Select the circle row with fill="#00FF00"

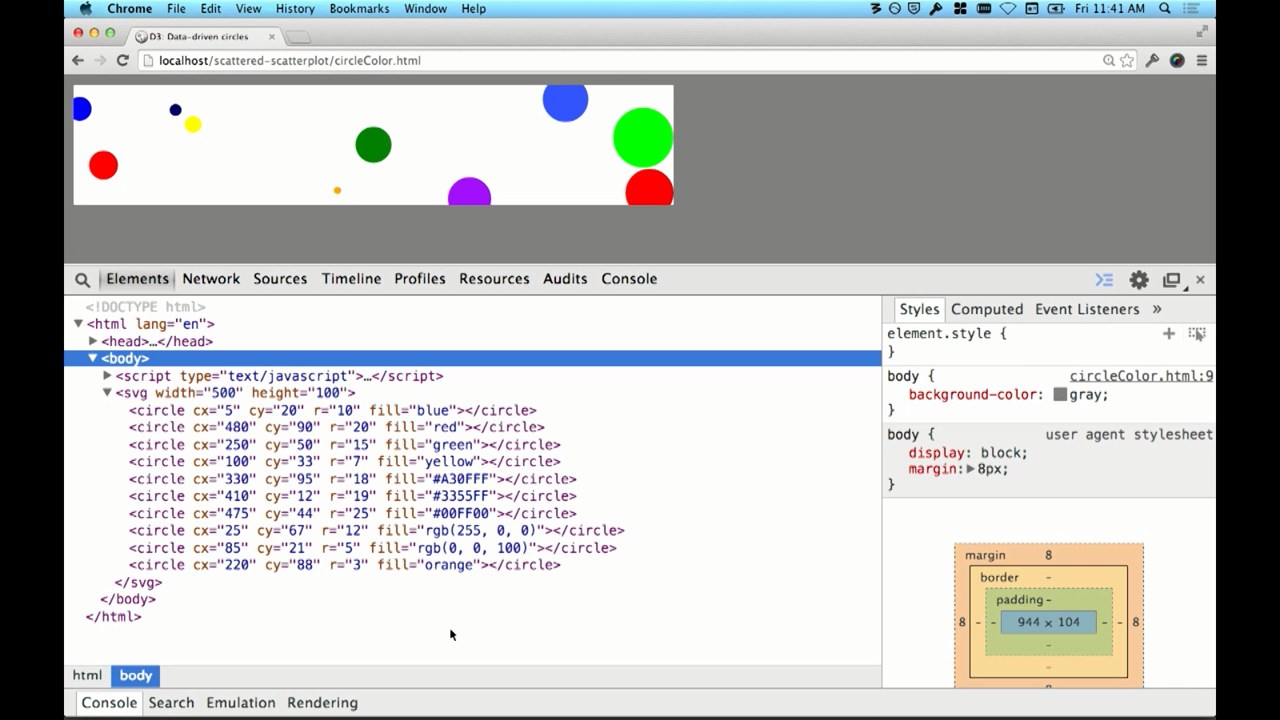tap(352, 513)
